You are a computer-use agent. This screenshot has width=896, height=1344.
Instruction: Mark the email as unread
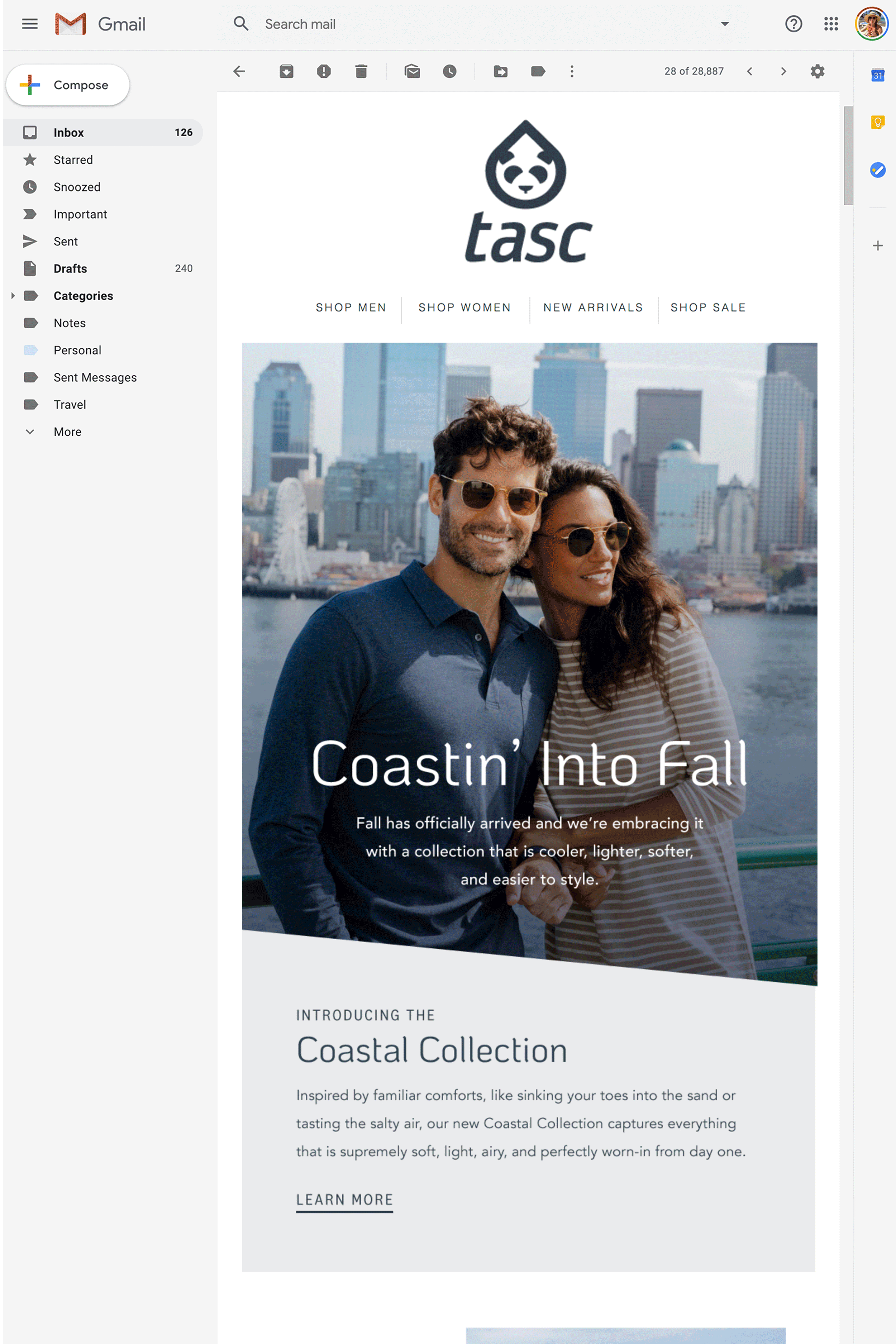pyautogui.click(x=413, y=71)
